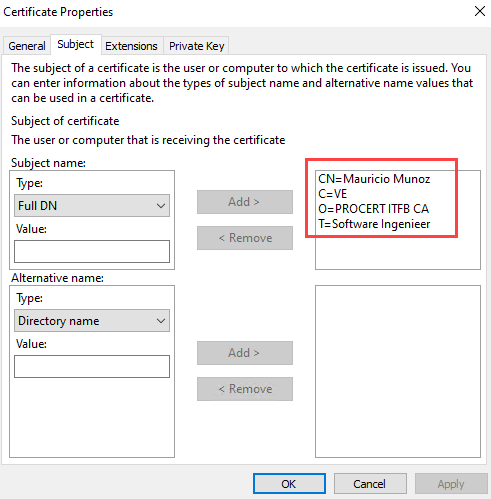The image size is (491, 499).
Task: Close the Certificate Properties dialog
Action: [479, 11]
